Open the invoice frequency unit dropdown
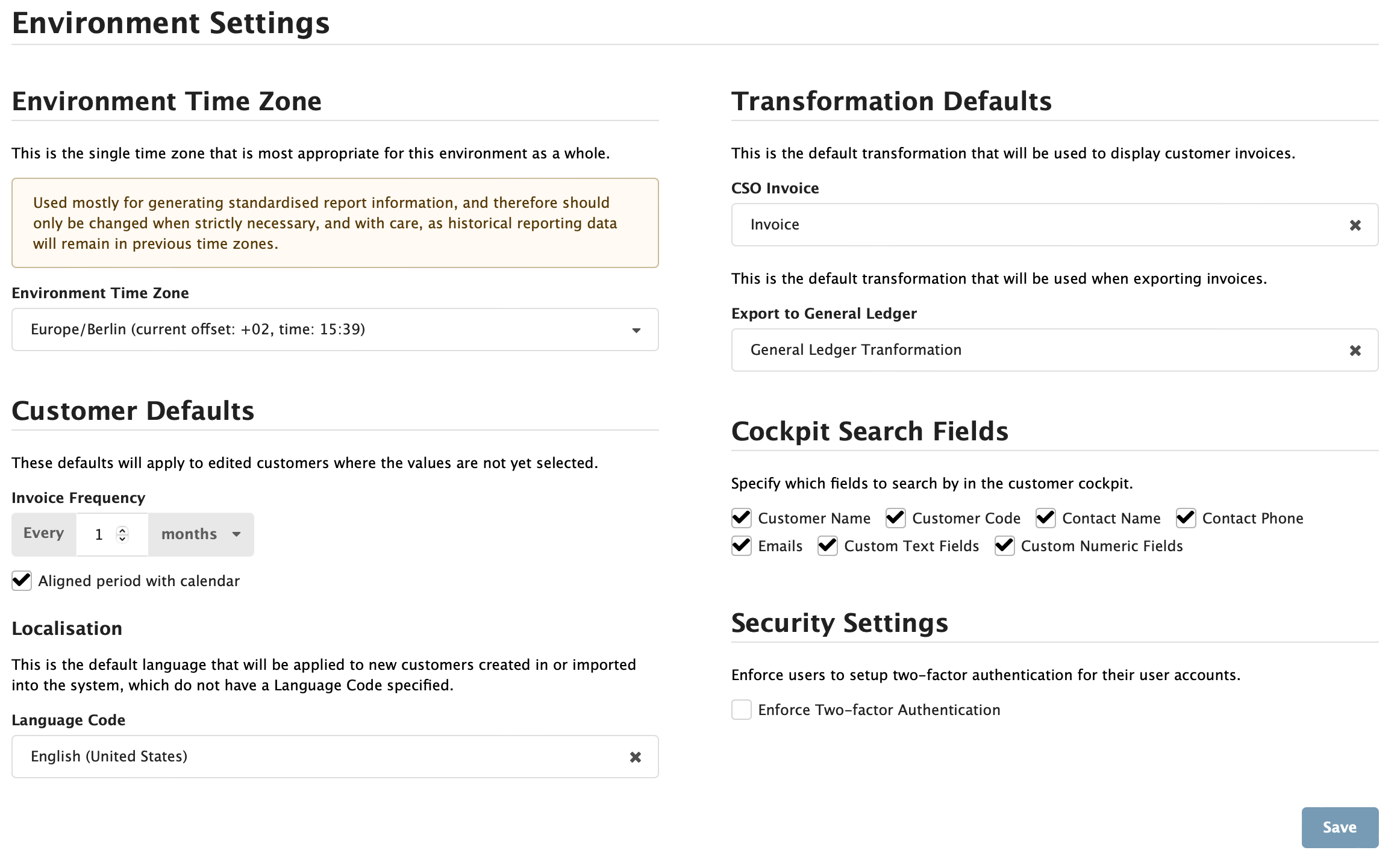 (x=201, y=534)
